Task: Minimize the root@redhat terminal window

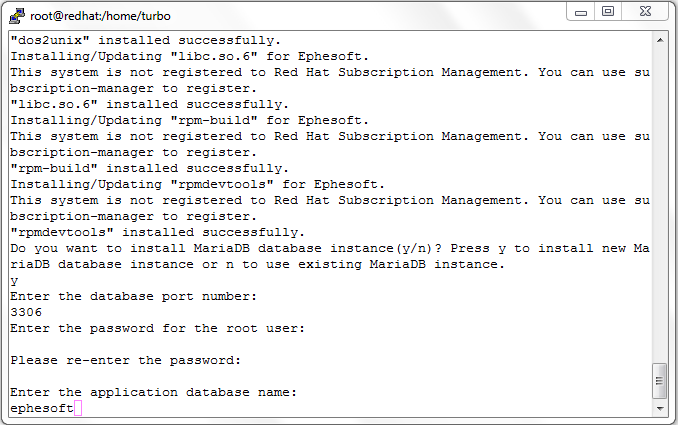Action: pyautogui.click(x=581, y=12)
